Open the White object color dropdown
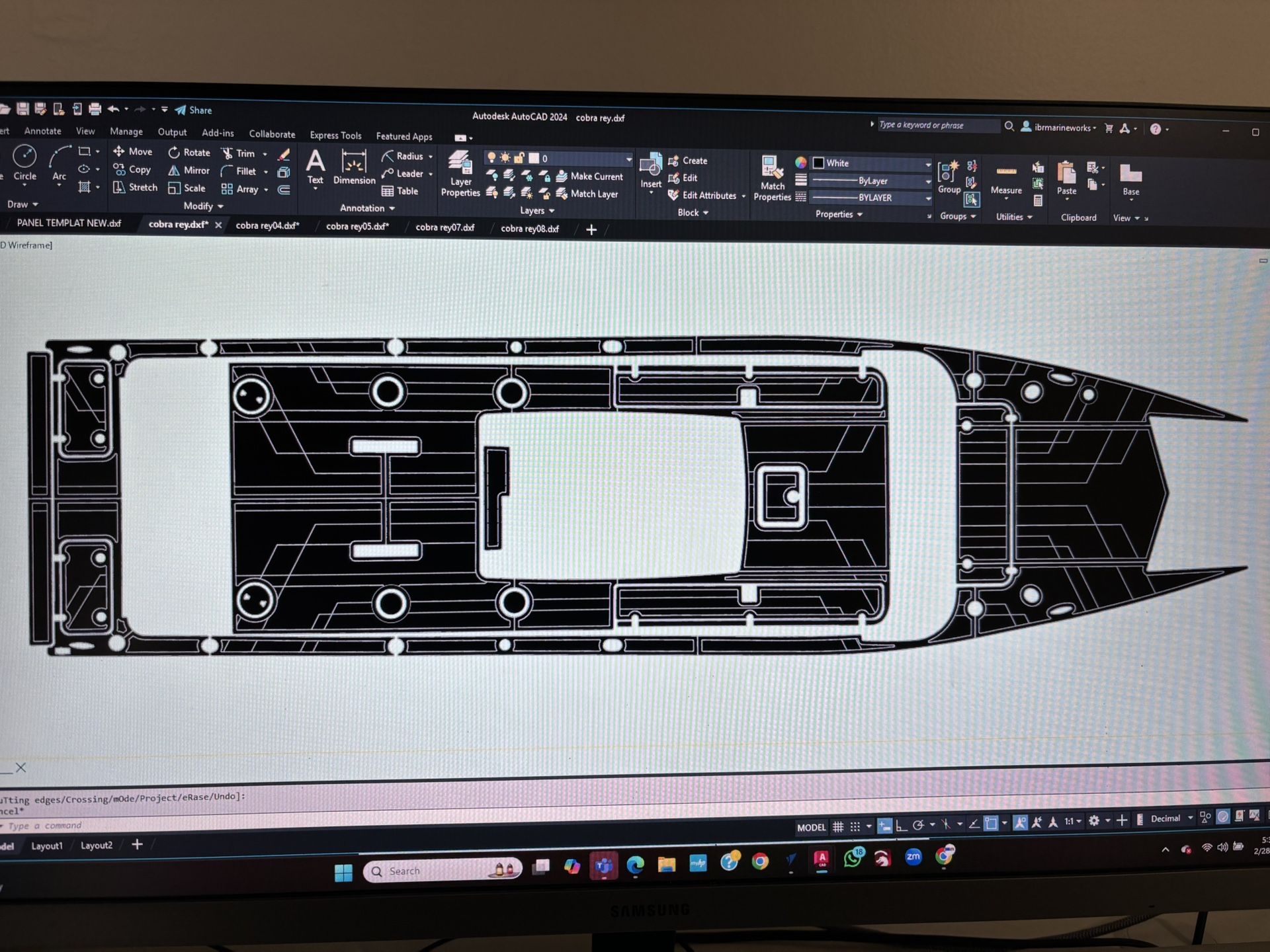This screenshot has width=1270, height=952. [872, 163]
